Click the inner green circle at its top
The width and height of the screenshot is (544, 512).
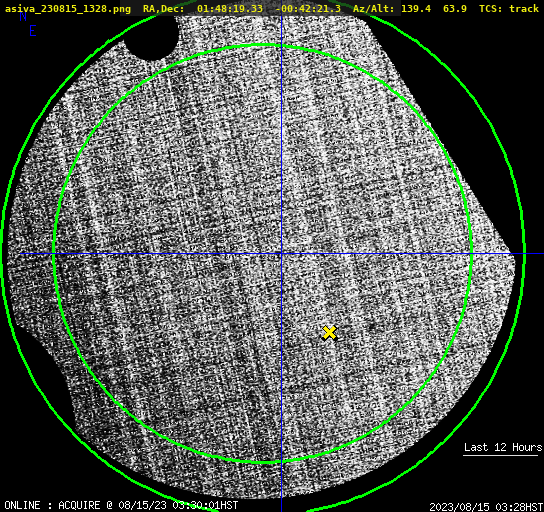[263, 45]
